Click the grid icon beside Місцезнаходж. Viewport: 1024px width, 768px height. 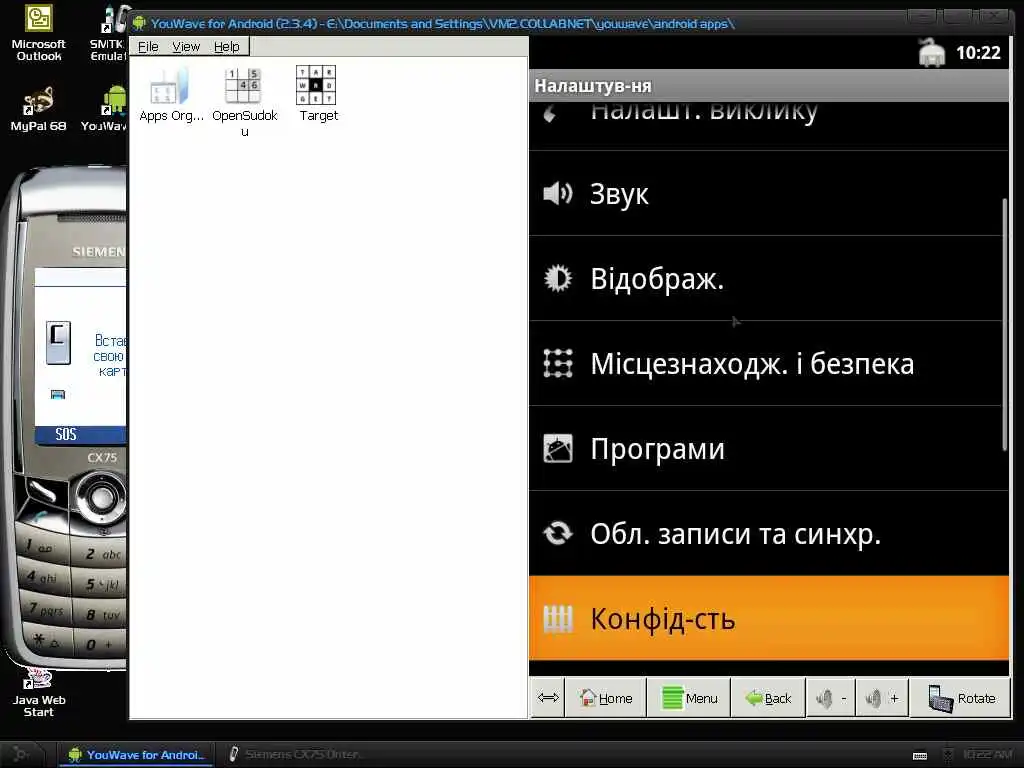click(x=558, y=364)
